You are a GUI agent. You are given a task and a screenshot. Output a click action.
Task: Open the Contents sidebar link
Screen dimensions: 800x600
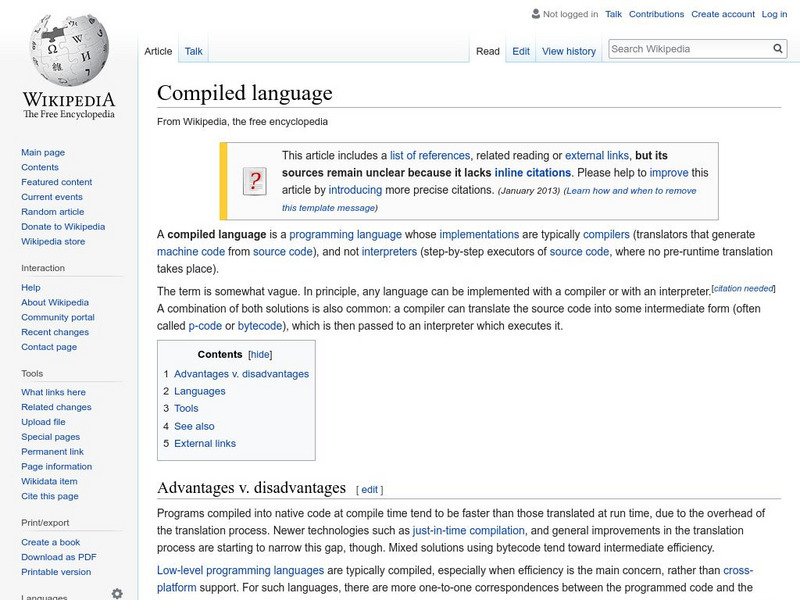[x=40, y=167]
